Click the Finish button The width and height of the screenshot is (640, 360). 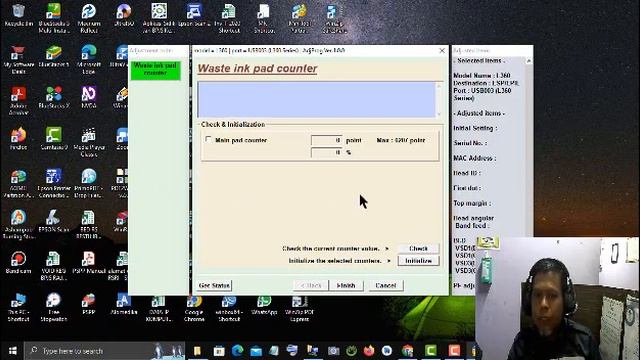(x=346, y=285)
